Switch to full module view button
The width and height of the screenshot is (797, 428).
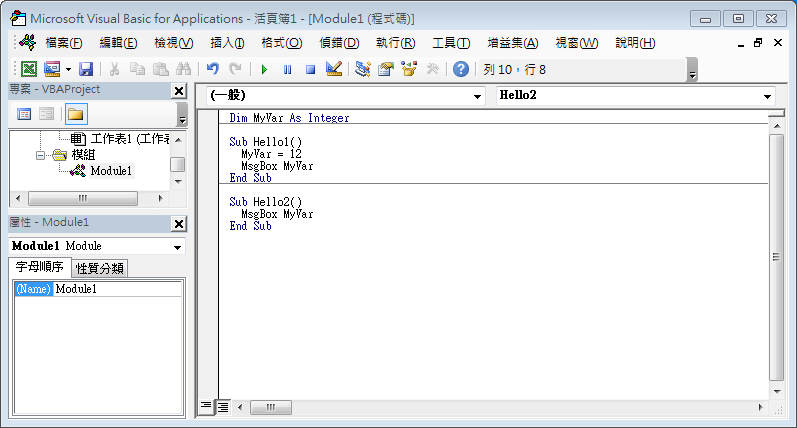[x=223, y=407]
